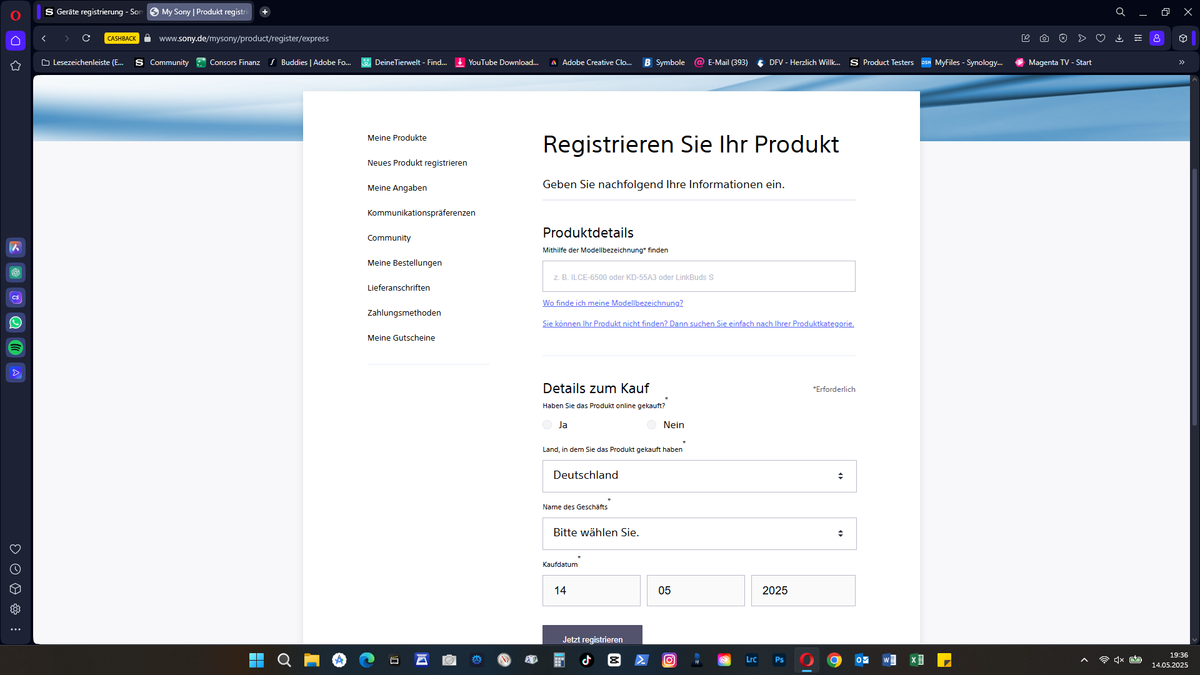Take a snapshot using the camera icon
1200x675 pixels.
[x=1044, y=37]
